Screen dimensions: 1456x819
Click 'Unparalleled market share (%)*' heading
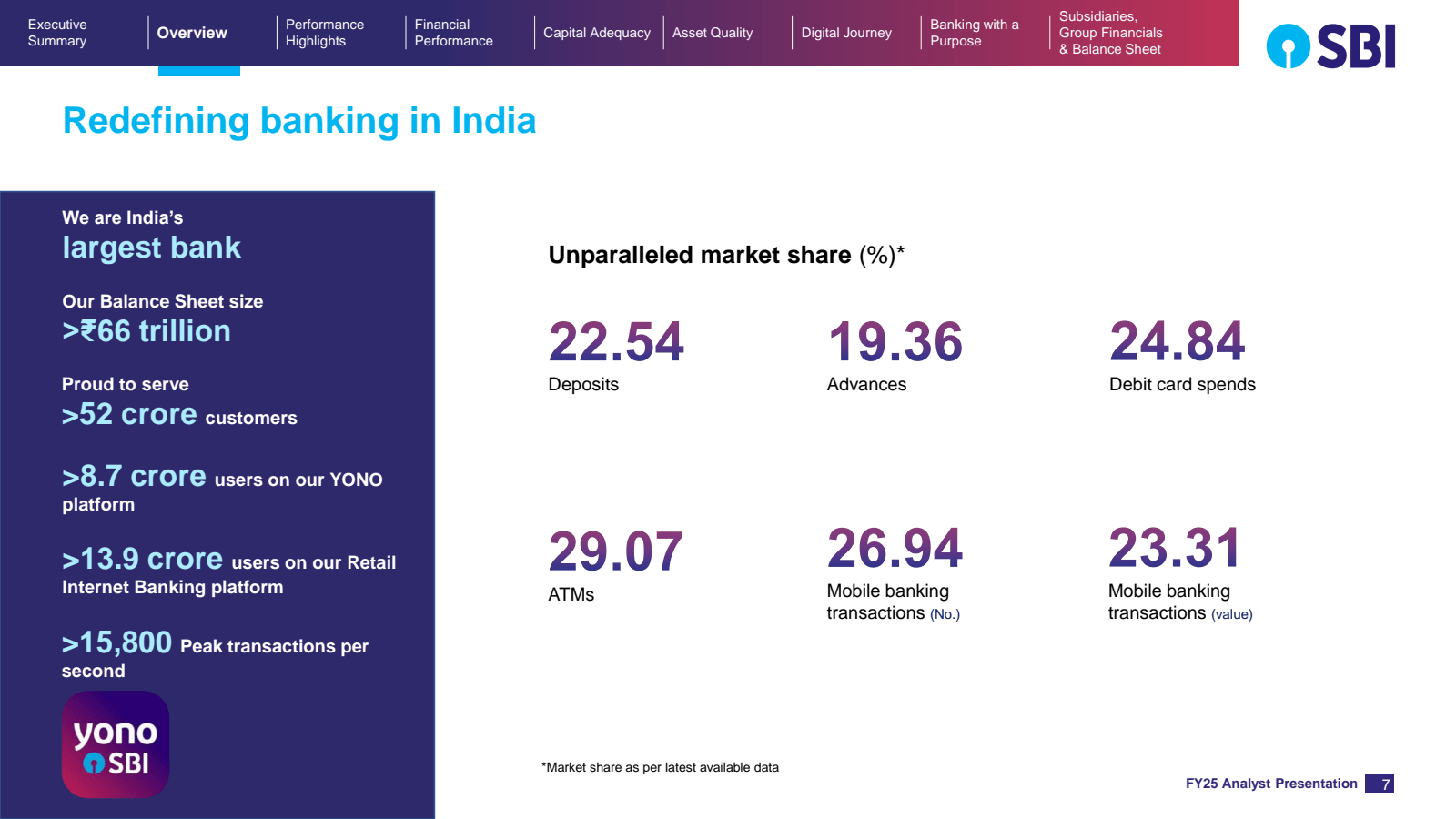point(726,255)
